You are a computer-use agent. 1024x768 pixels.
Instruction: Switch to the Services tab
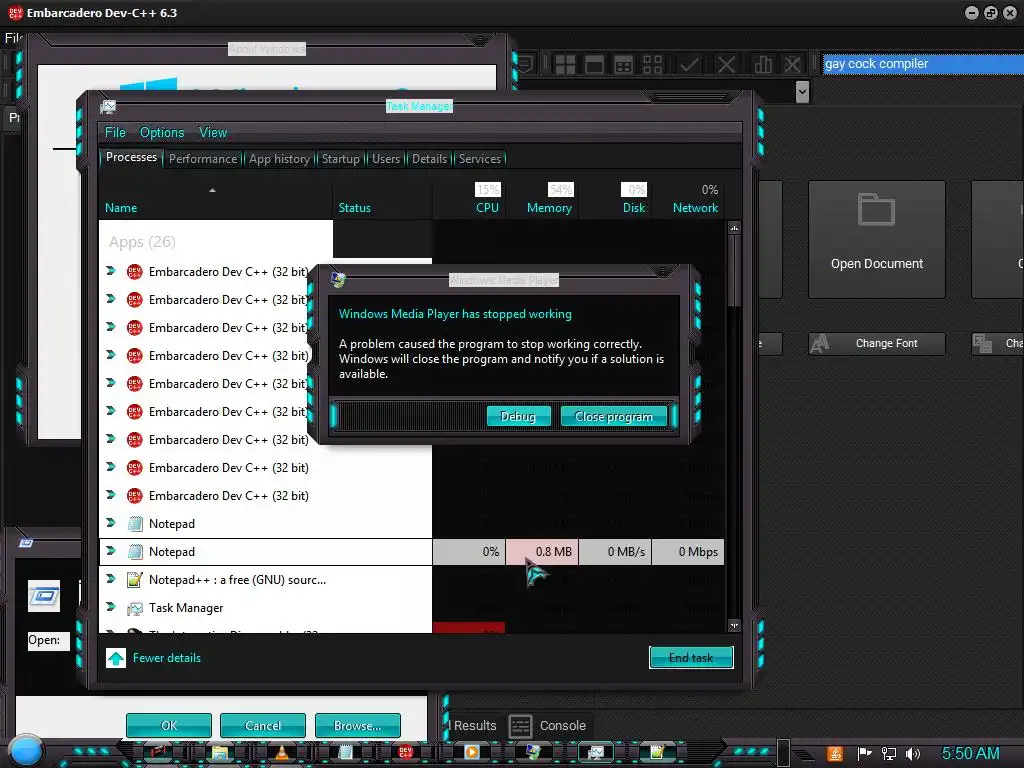[480, 159]
